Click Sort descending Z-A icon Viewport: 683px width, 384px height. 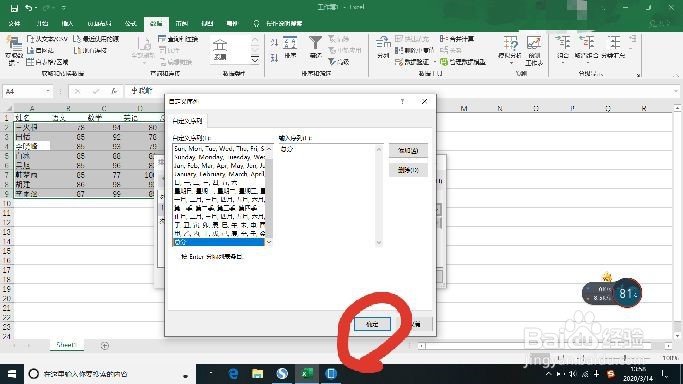click(274, 57)
